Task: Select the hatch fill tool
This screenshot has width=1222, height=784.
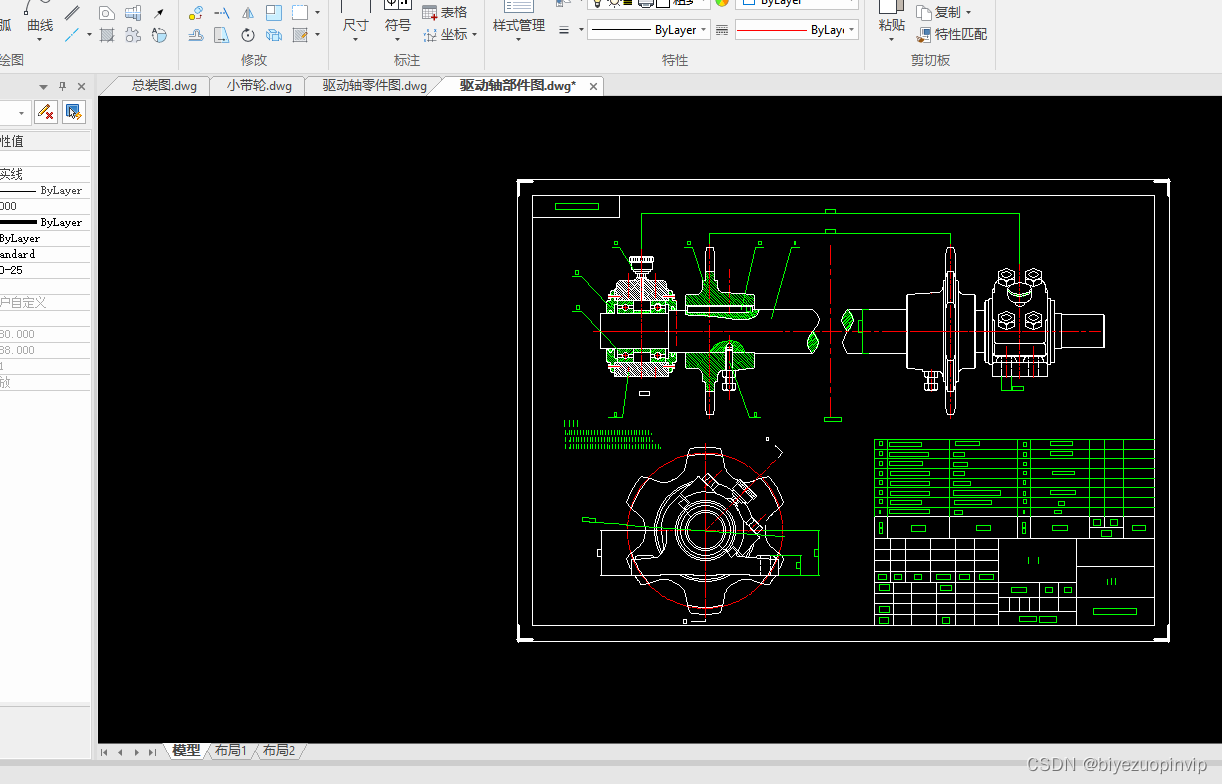Action: coord(106,35)
